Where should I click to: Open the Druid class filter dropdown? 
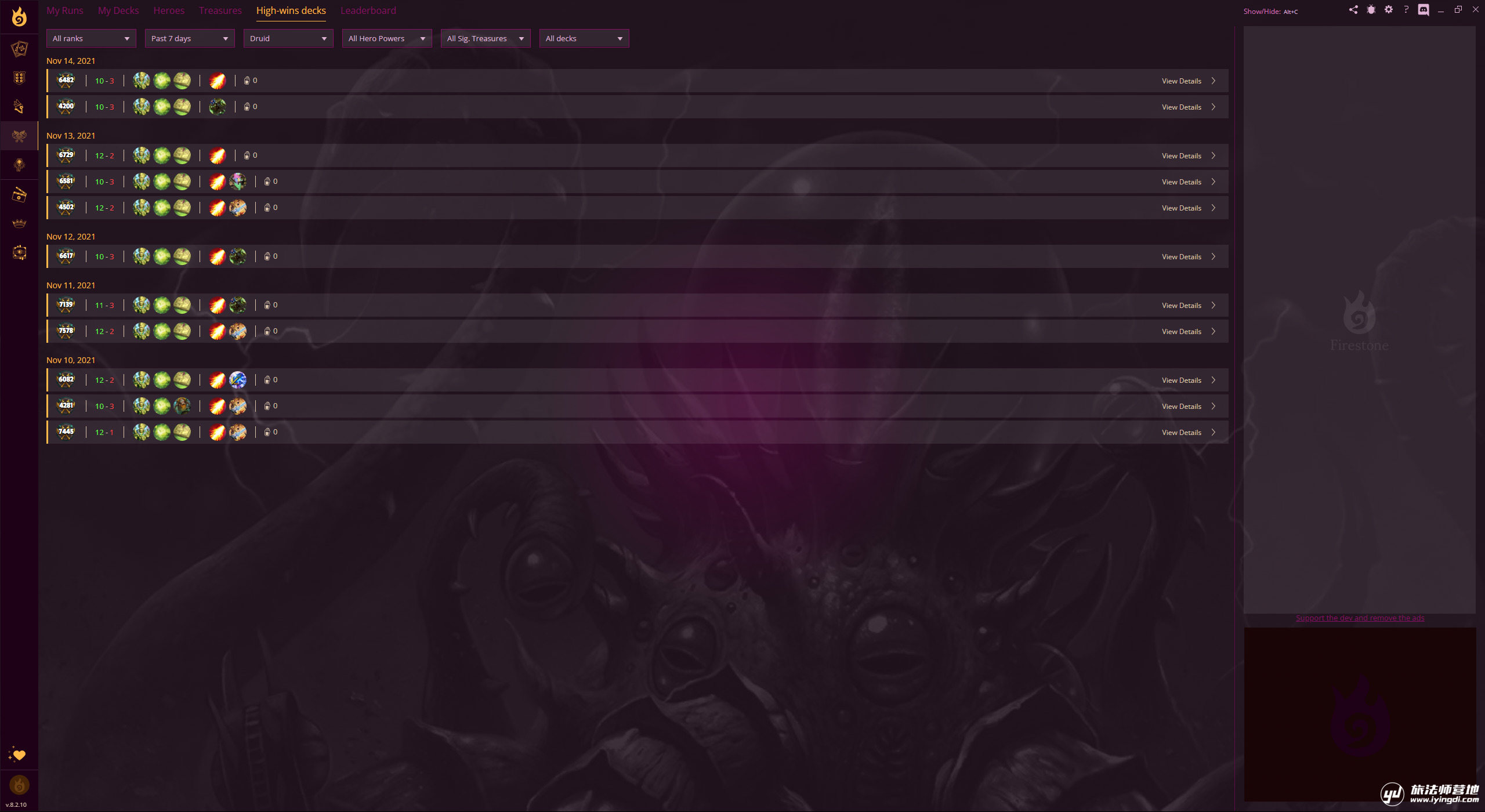pos(288,38)
